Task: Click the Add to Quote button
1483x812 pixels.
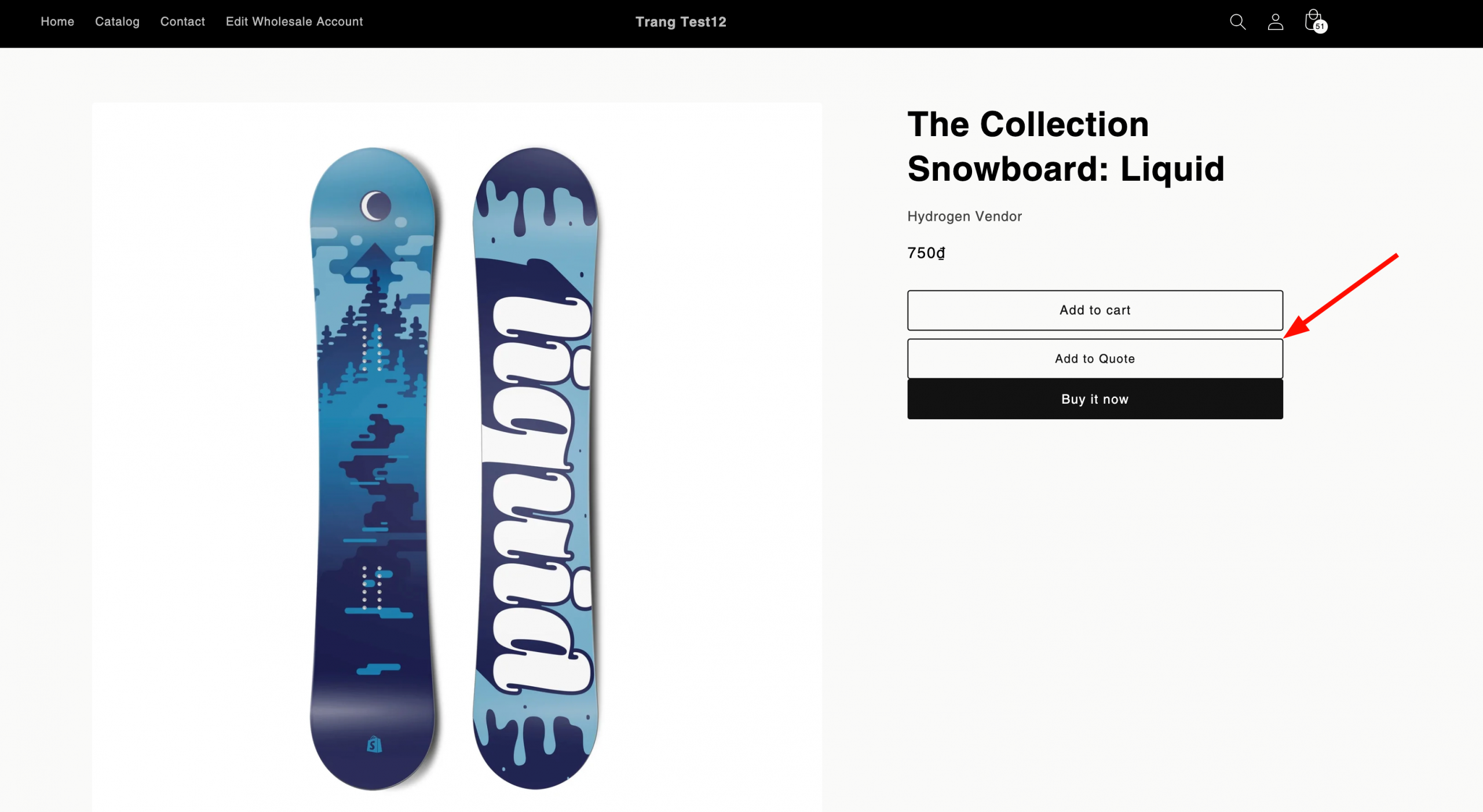Action: 1095,359
